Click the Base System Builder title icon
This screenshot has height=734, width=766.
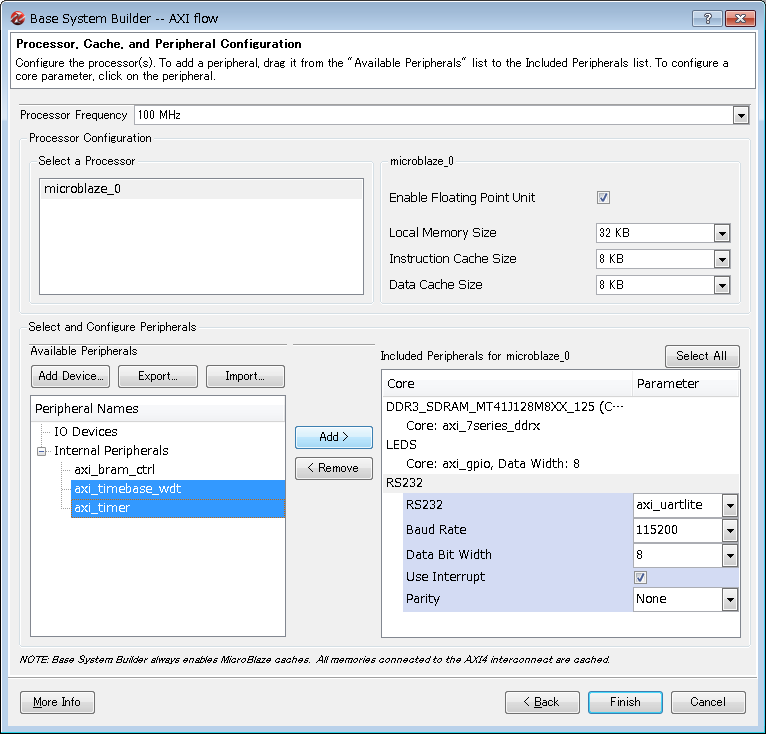pos(17,18)
